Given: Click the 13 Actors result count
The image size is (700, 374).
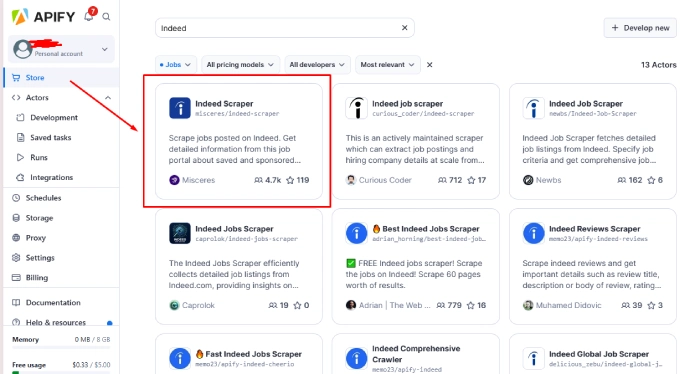Looking at the screenshot, I should click(658, 65).
